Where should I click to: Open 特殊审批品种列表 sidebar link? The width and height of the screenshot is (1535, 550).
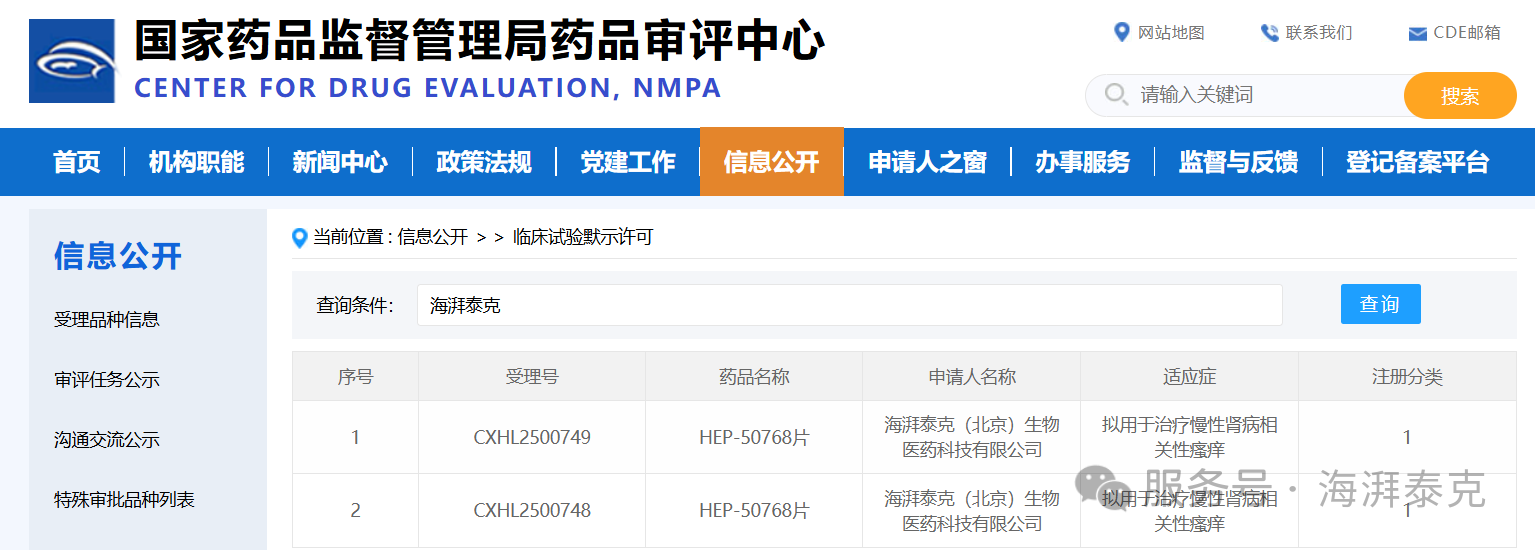(124, 500)
